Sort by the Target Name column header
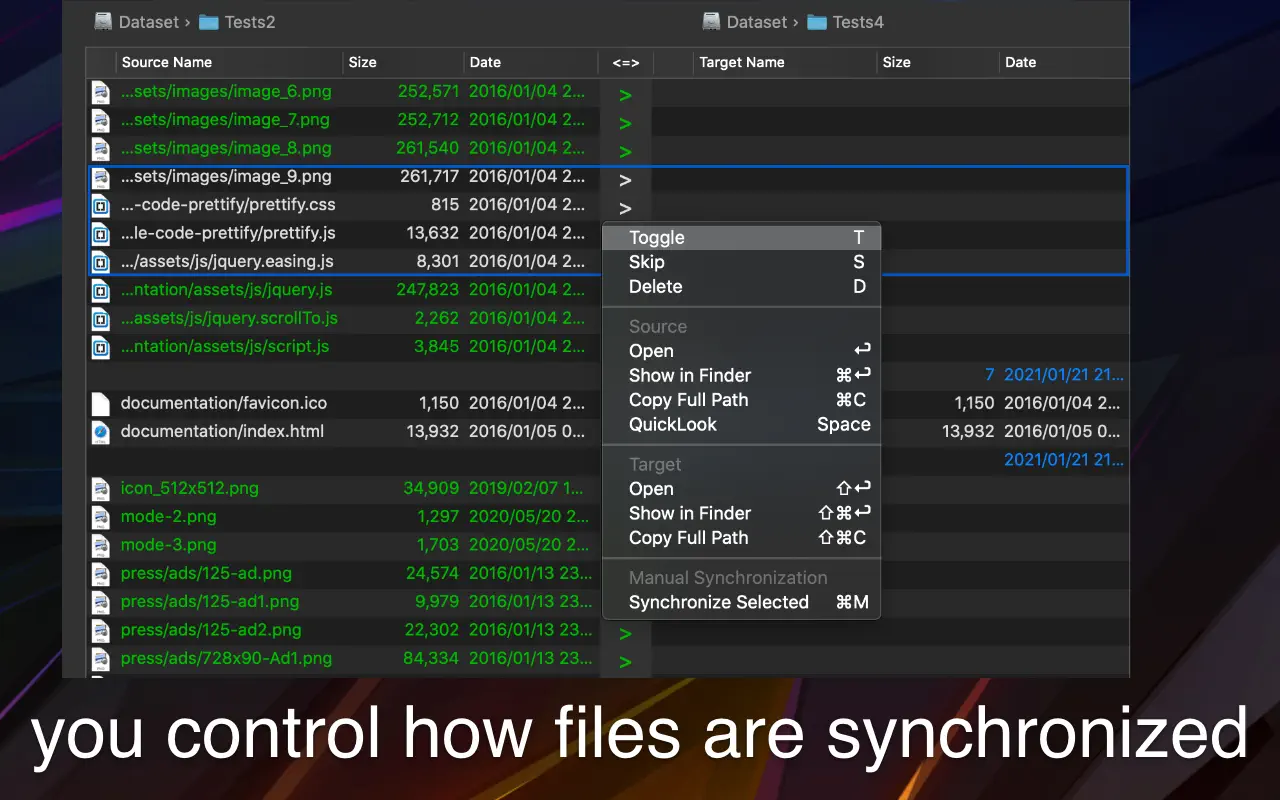Screen dimensions: 1280x800 [x=741, y=62]
